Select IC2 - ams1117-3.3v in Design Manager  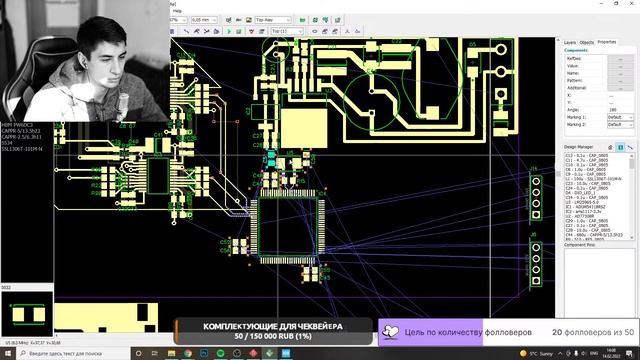[584, 211]
